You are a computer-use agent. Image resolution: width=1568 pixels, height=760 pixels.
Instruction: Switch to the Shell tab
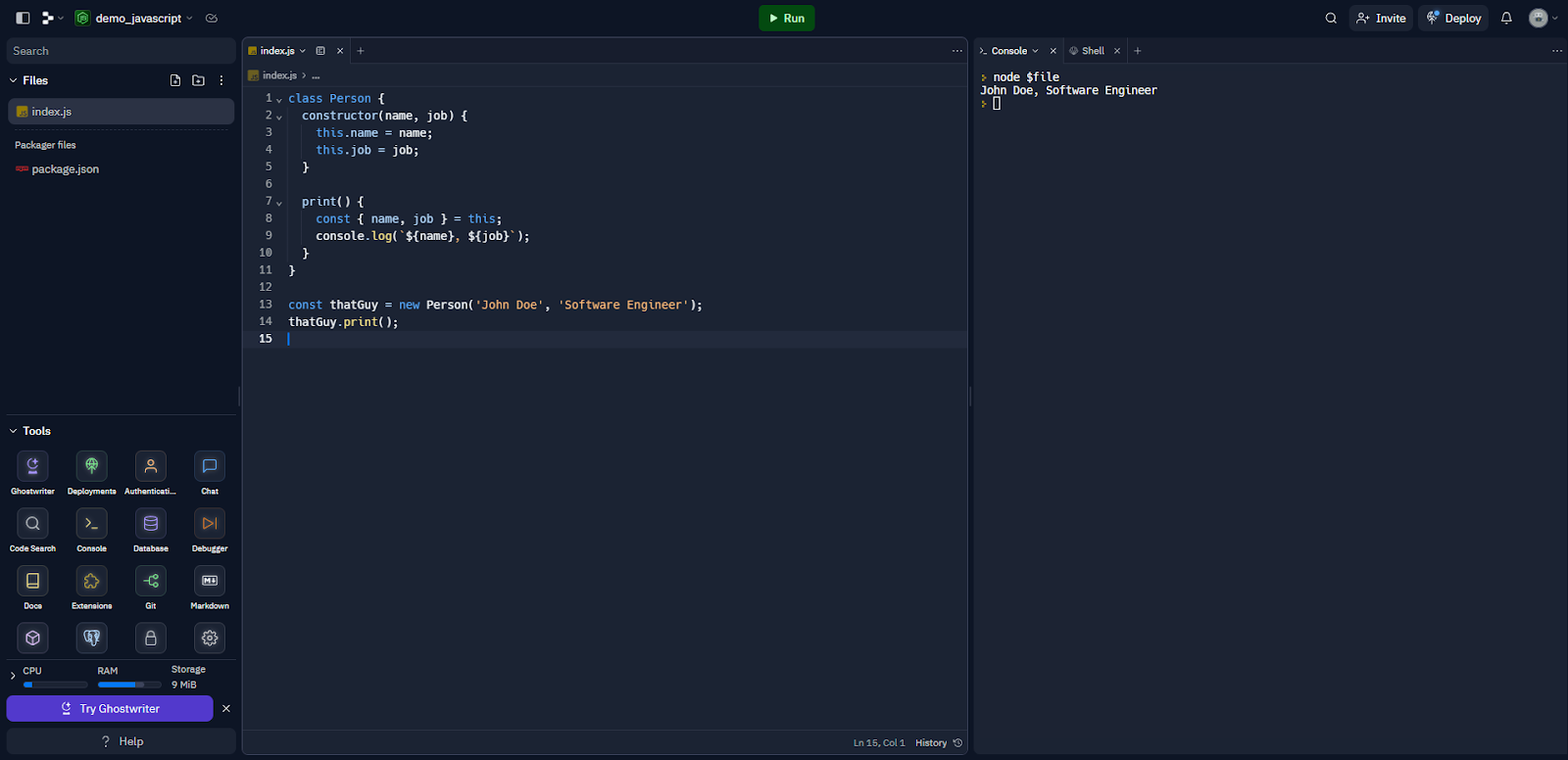[x=1092, y=51]
